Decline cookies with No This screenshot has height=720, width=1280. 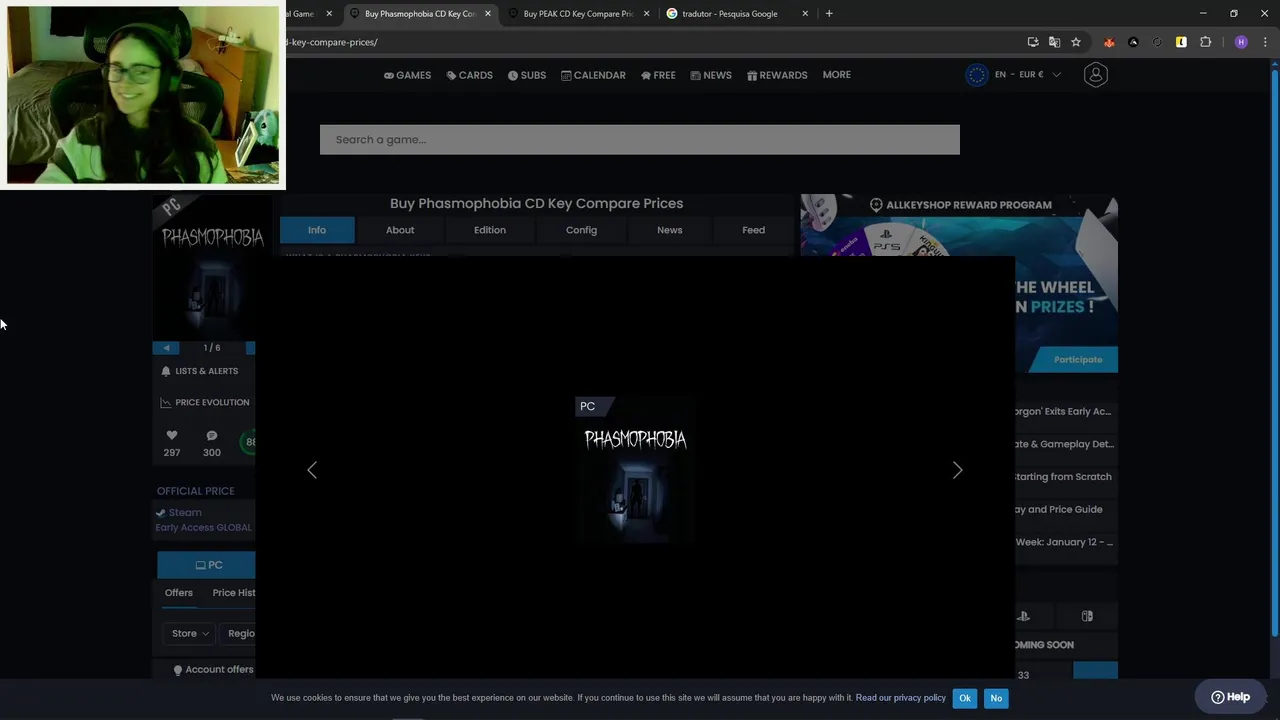click(x=996, y=698)
